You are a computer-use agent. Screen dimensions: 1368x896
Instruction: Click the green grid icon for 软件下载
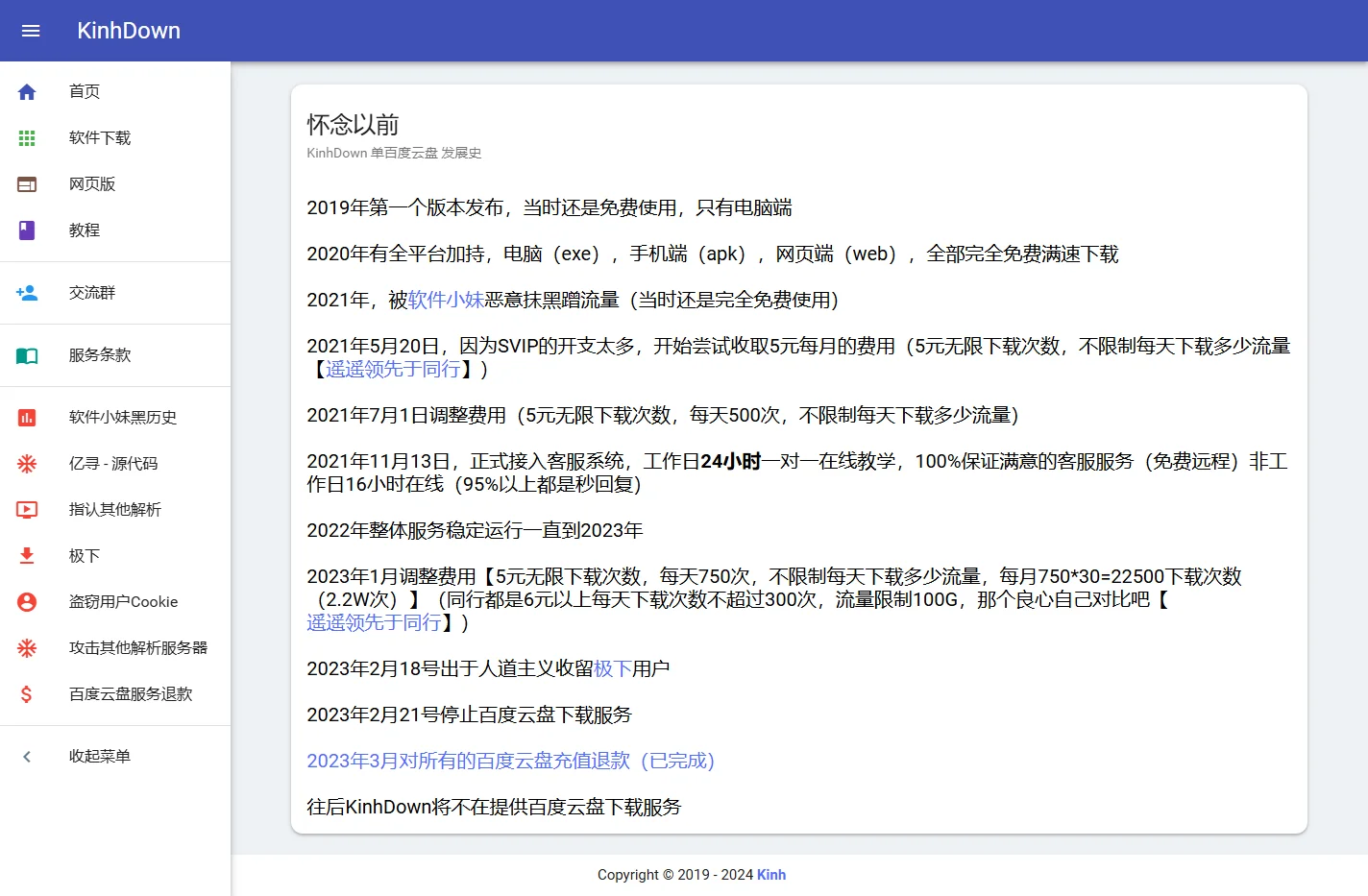pyautogui.click(x=27, y=138)
